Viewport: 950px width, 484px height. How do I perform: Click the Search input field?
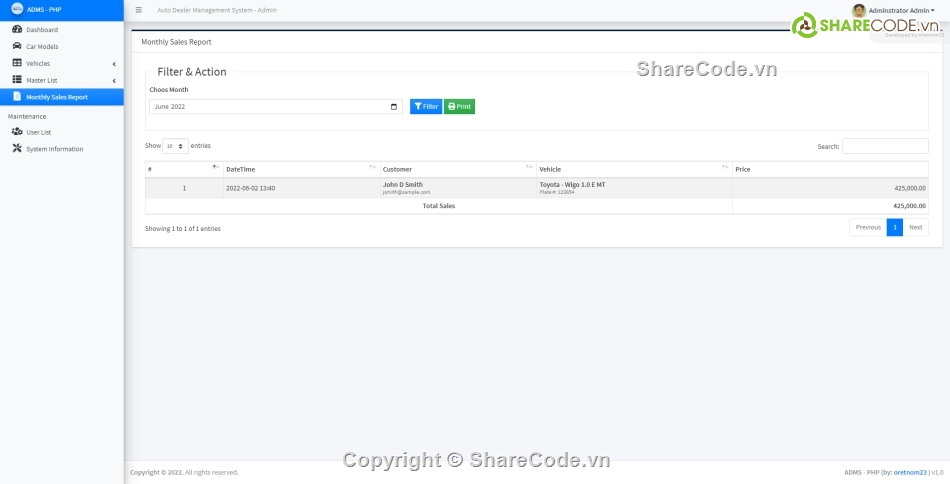885,146
